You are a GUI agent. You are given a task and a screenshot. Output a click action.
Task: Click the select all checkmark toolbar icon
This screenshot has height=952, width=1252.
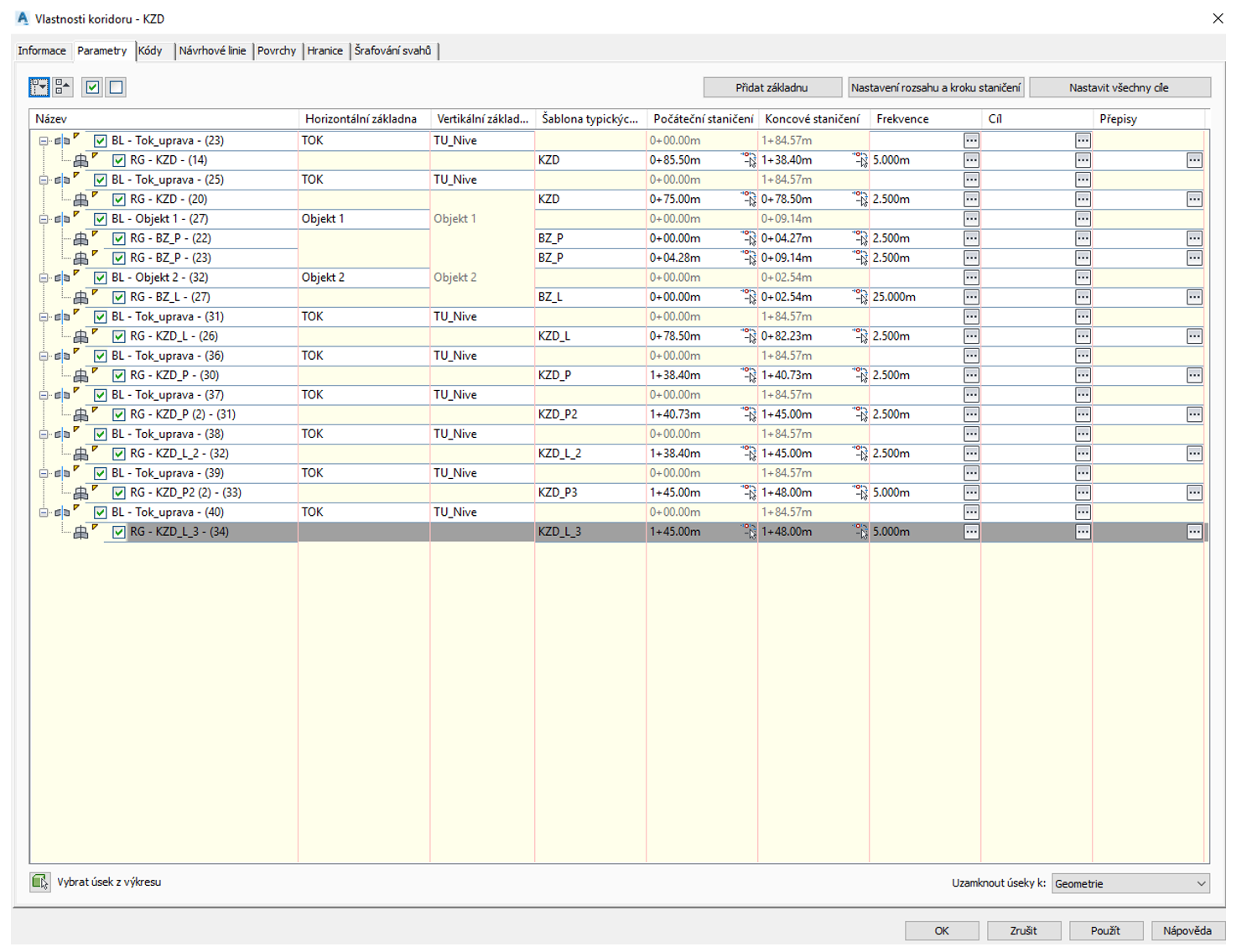(92, 87)
